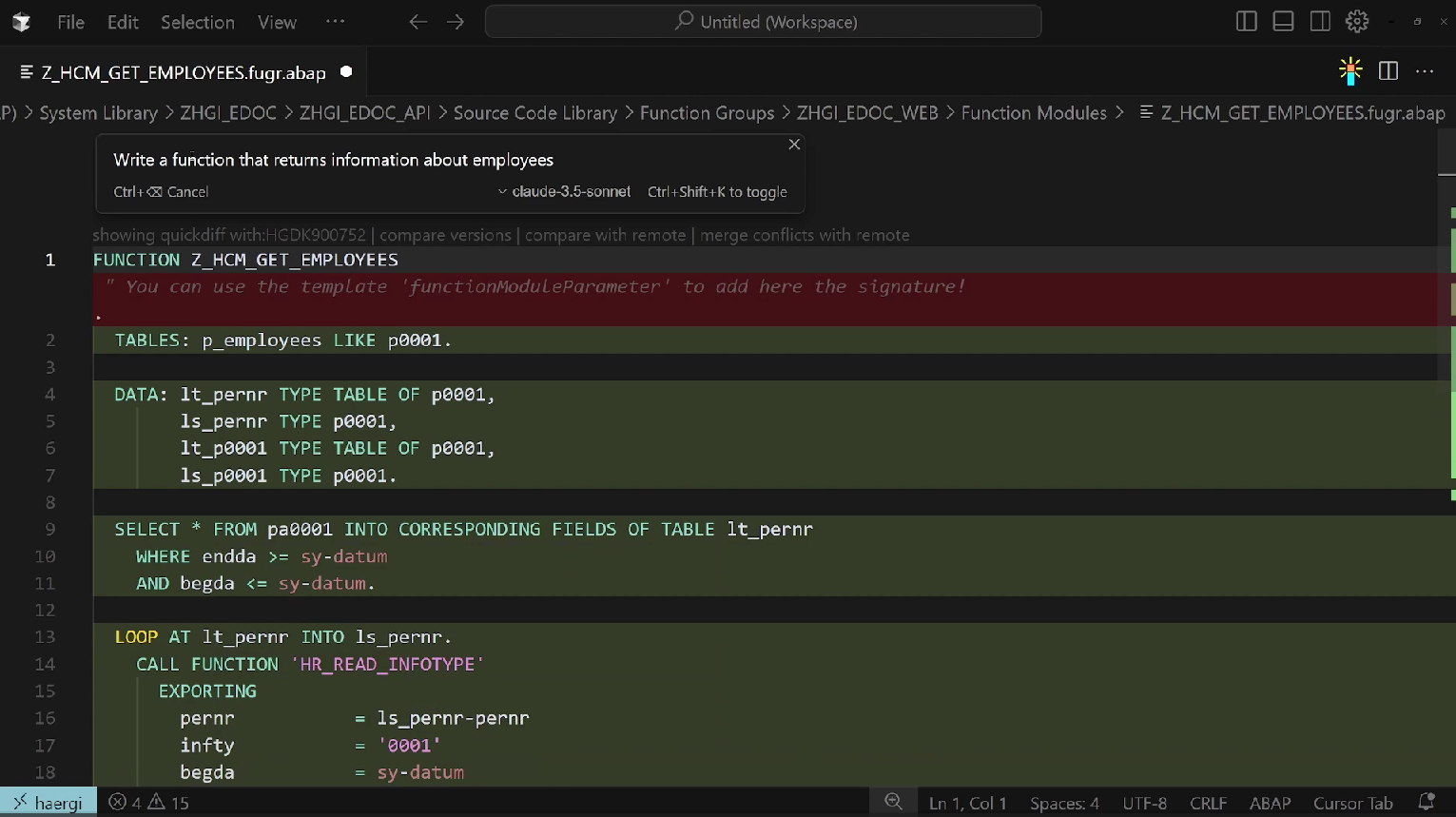
Task: Click the TABLES: p_employees line
Action: coord(282,340)
